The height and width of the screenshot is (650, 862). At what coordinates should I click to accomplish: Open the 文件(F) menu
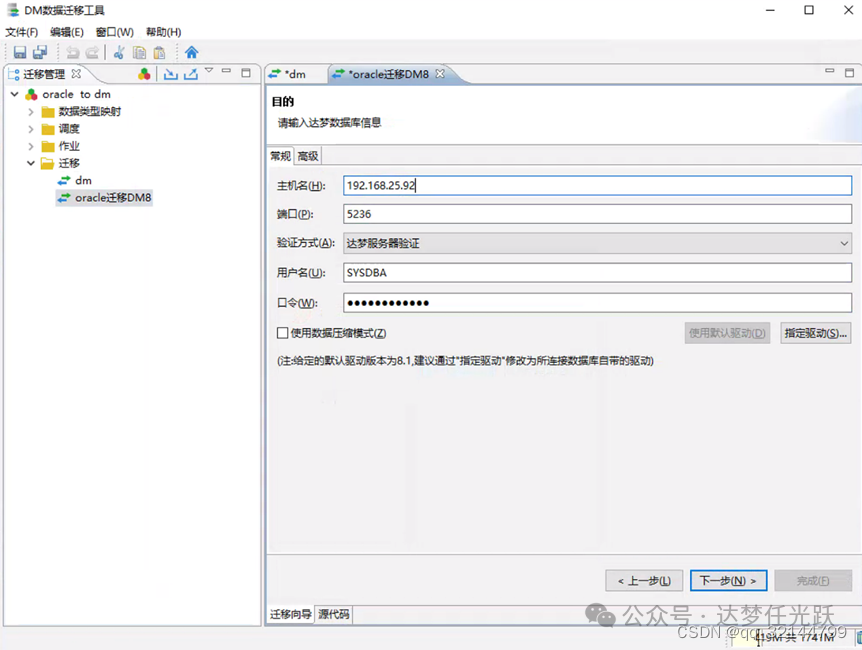[21, 32]
